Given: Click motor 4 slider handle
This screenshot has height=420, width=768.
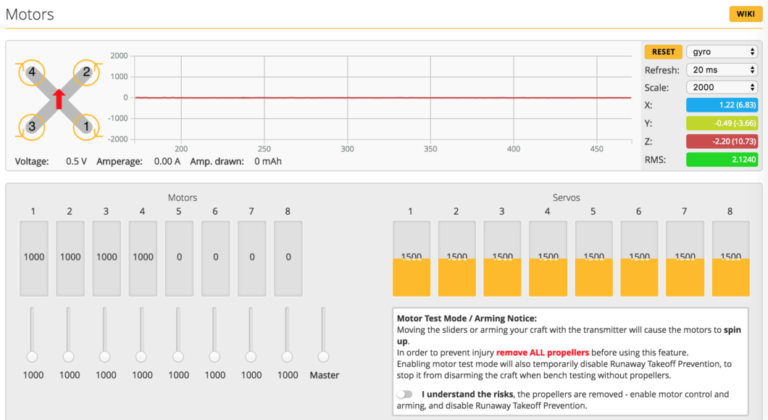Looking at the screenshot, I should [142, 356].
